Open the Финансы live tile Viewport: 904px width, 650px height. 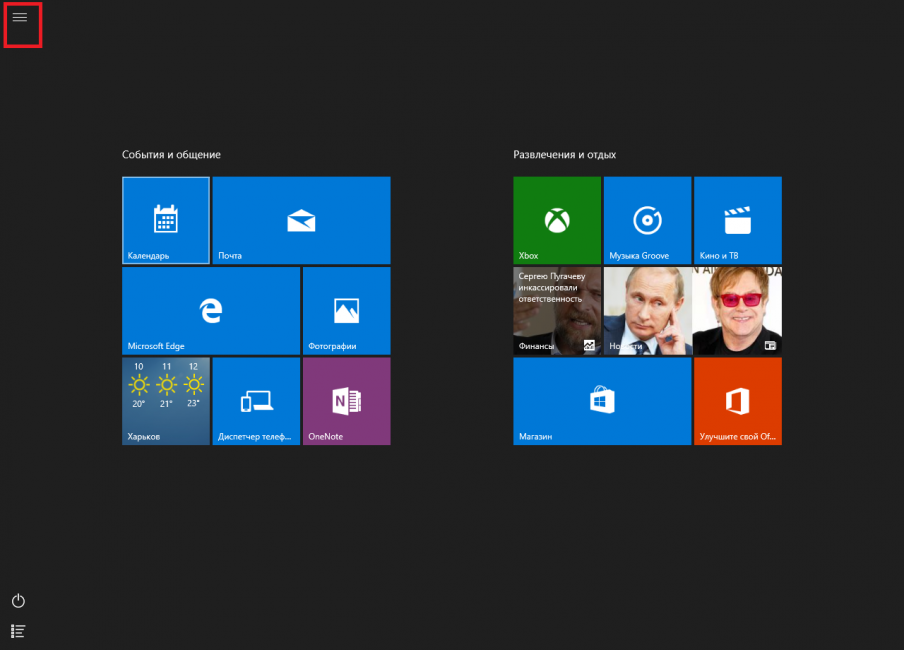click(557, 311)
